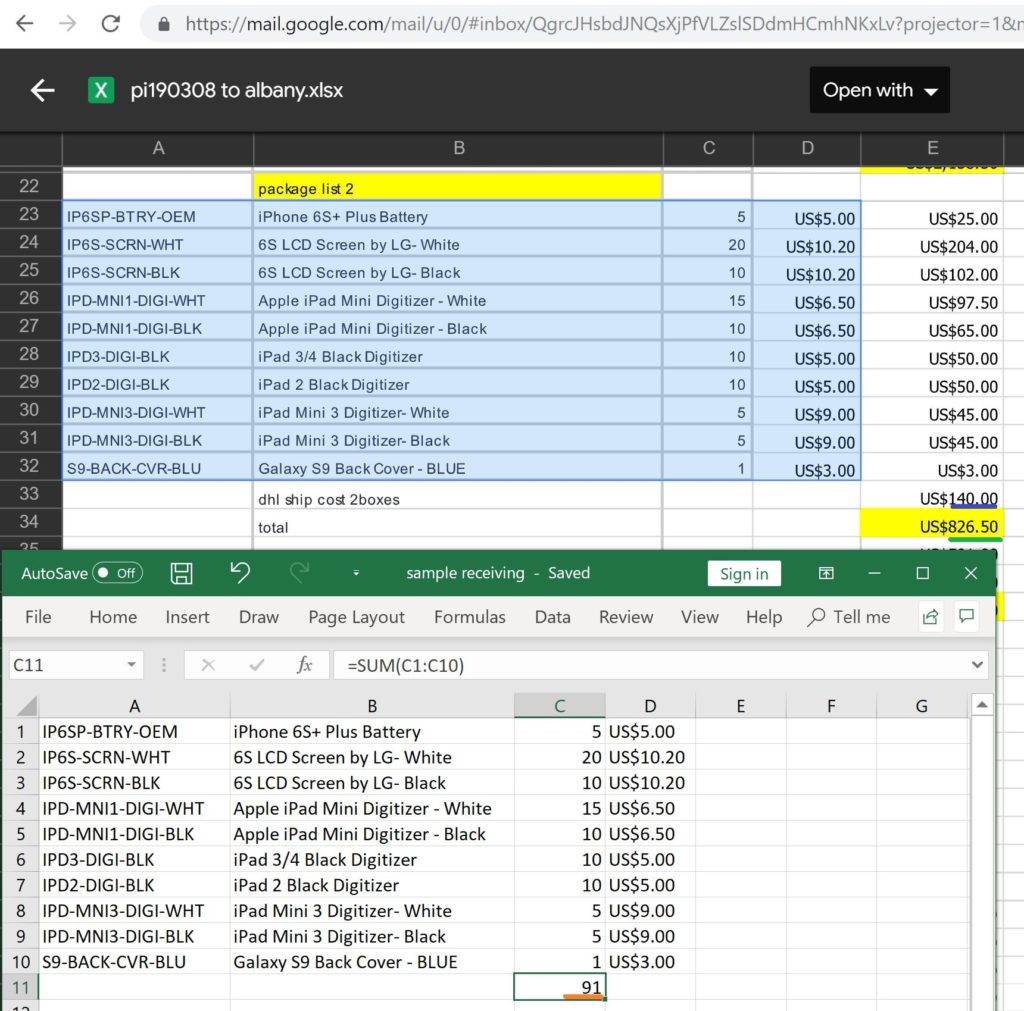Click the formula bar Cancel X icon
The height and width of the screenshot is (1011, 1024).
[x=208, y=665]
